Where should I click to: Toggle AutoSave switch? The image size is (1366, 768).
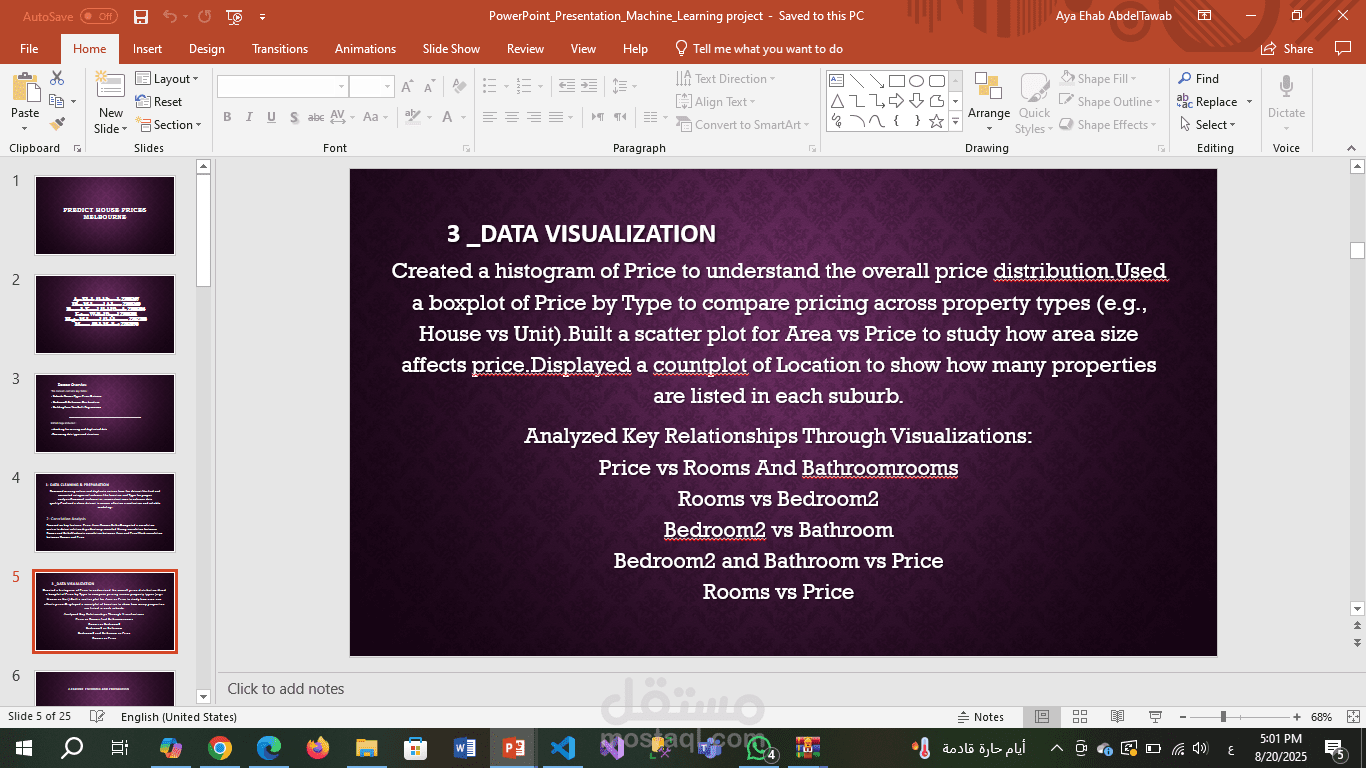(x=98, y=16)
